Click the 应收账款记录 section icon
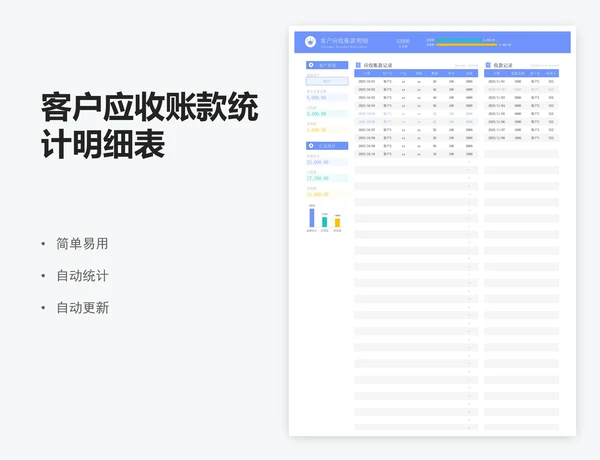The width and height of the screenshot is (600, 460). pyautogui.click(x=358, y=65)
